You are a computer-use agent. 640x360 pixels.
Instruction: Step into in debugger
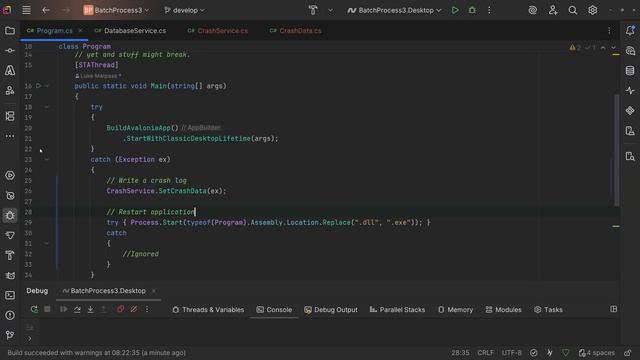coord(91,309)
